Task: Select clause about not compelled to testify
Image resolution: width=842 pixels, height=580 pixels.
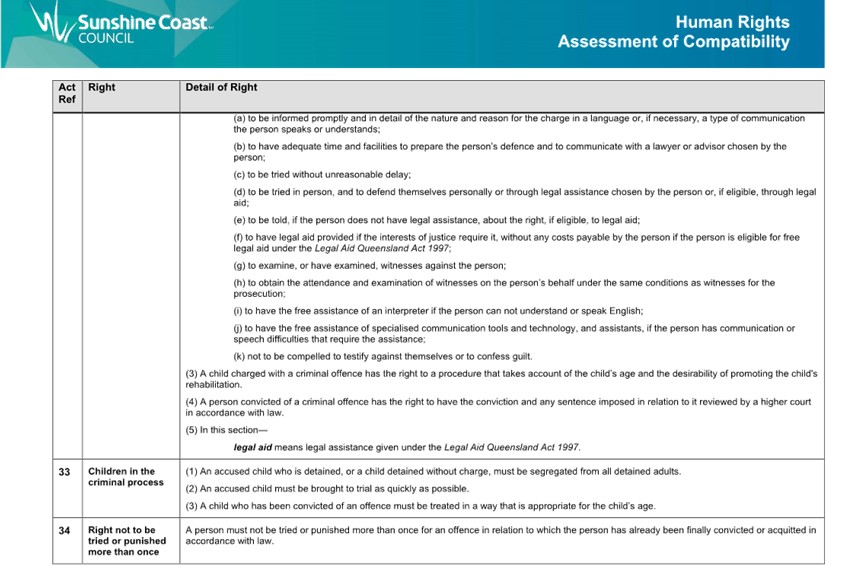Action: pyautogui.click(x=382, y=356)
